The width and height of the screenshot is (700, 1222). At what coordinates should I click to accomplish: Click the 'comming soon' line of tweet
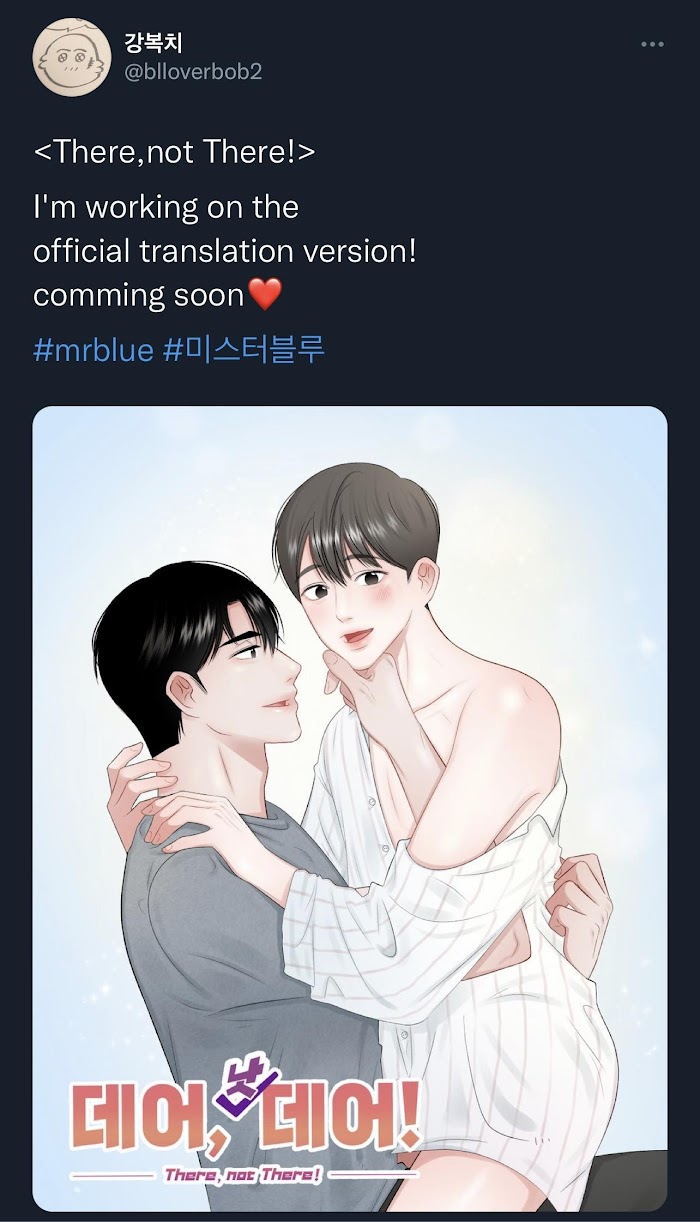coord(139,296)
